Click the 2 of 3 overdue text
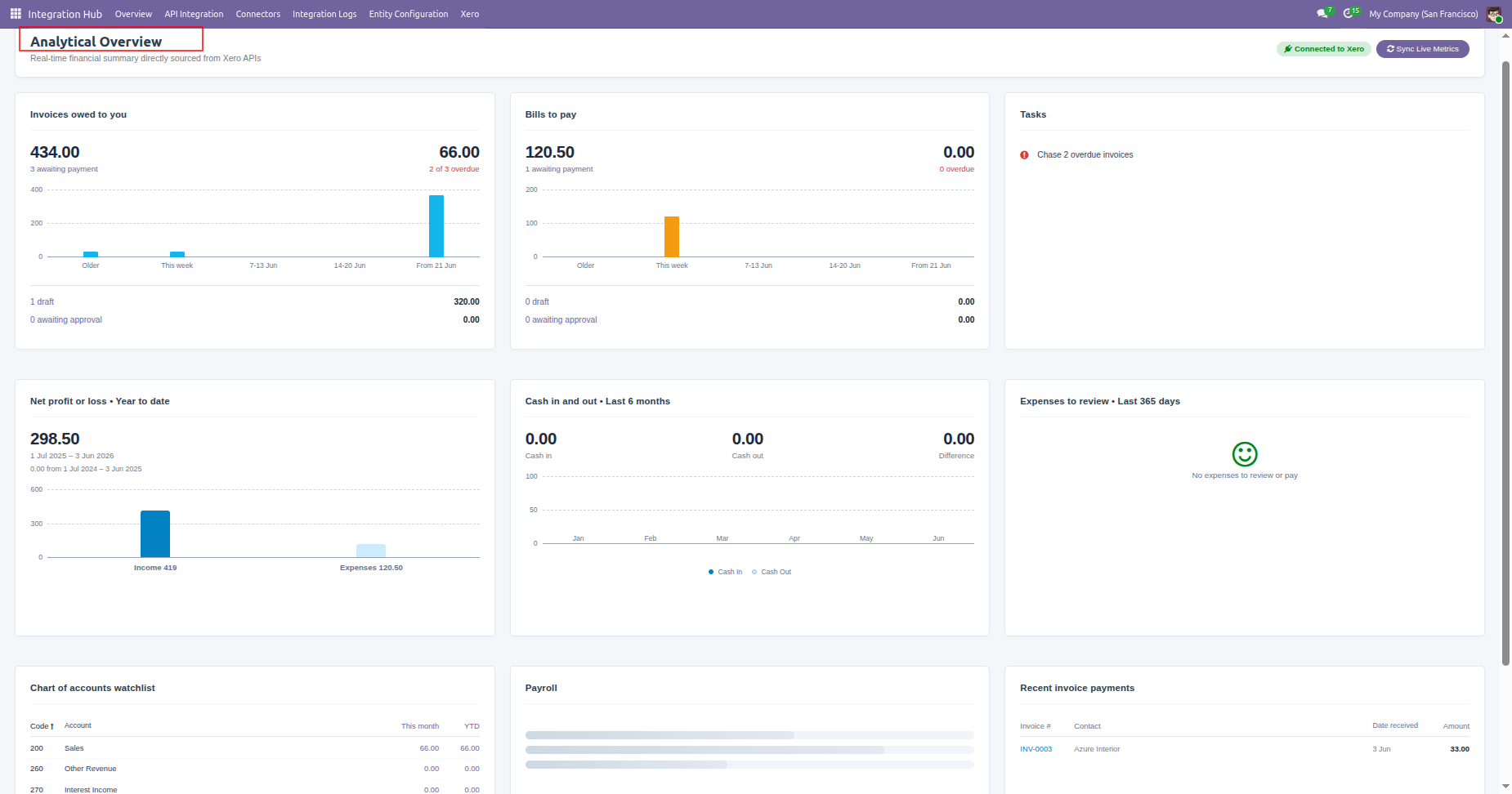 point(454,169)
